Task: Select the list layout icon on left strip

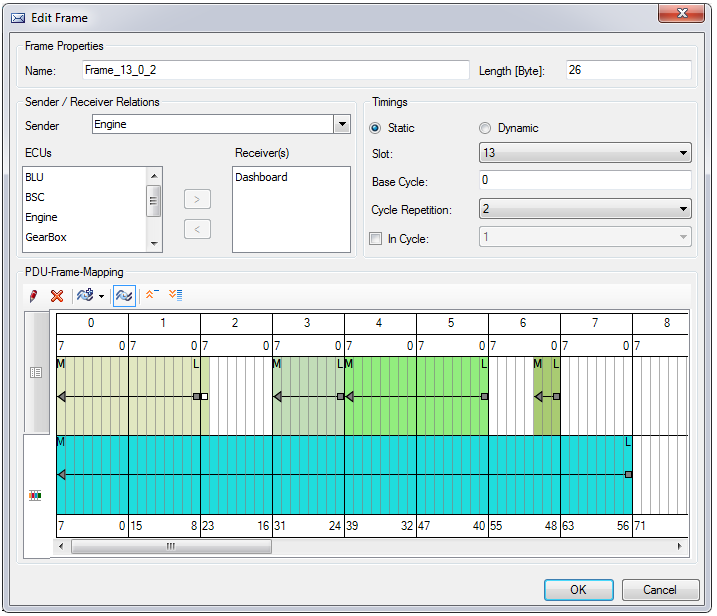Action: tap(36, 372)
